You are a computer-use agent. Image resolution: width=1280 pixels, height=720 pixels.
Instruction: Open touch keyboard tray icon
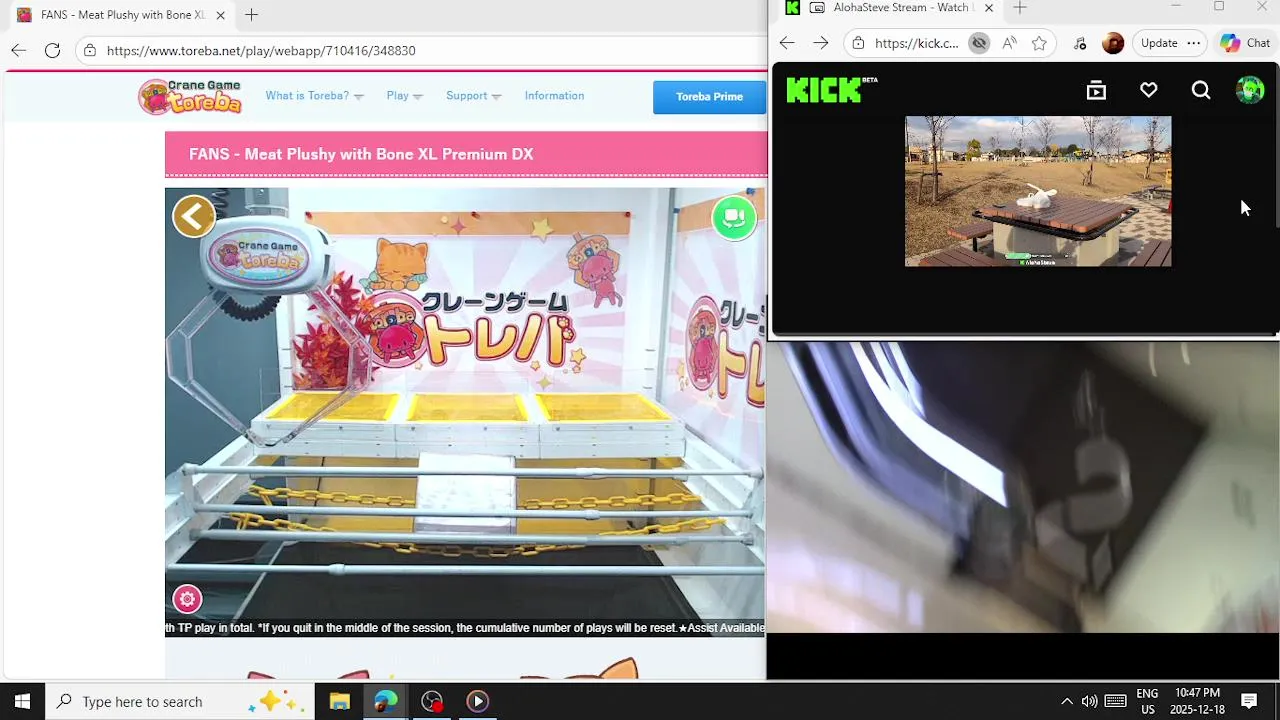click(x=1116, y=701)
